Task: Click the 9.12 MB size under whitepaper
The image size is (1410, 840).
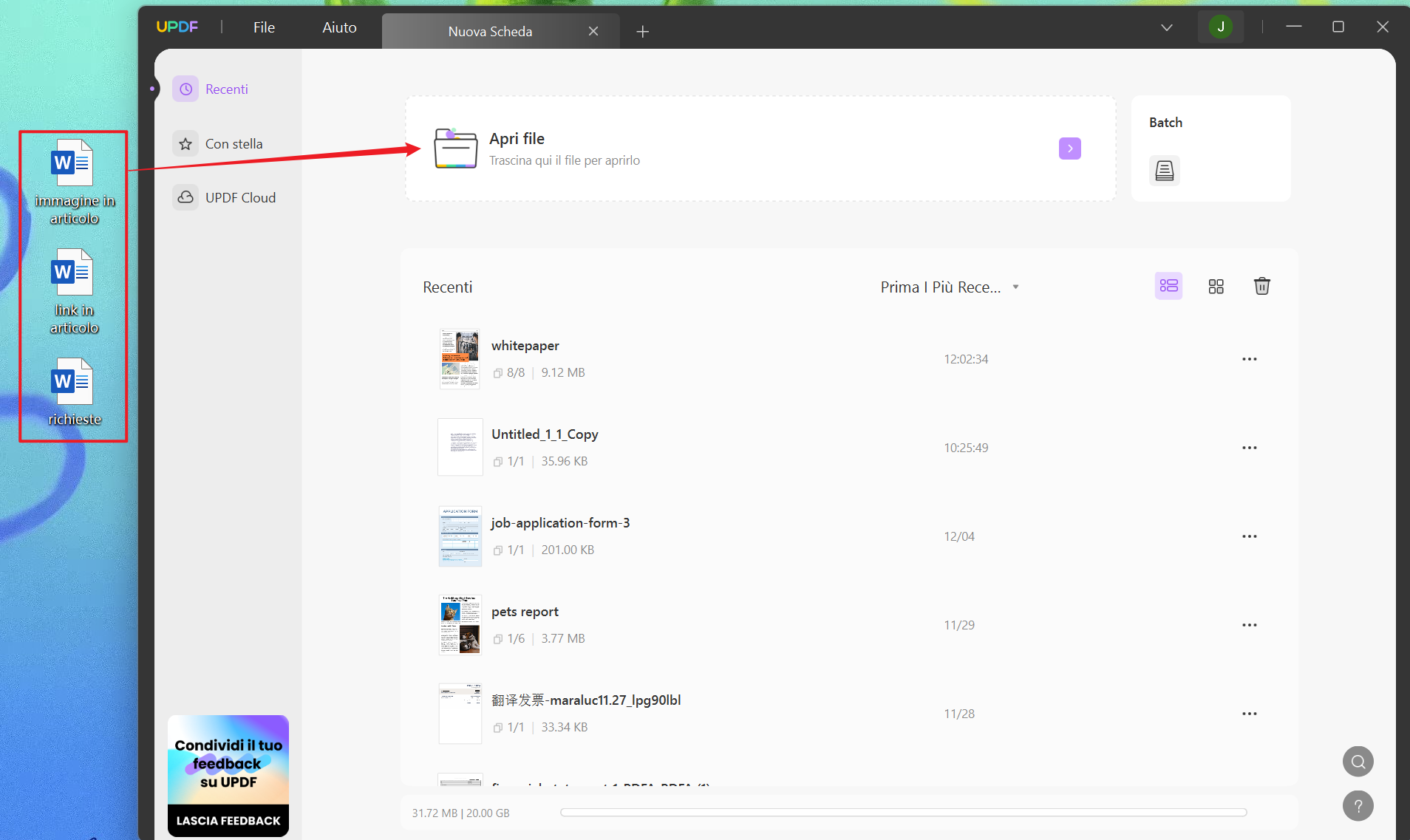Action: [563, 372]
